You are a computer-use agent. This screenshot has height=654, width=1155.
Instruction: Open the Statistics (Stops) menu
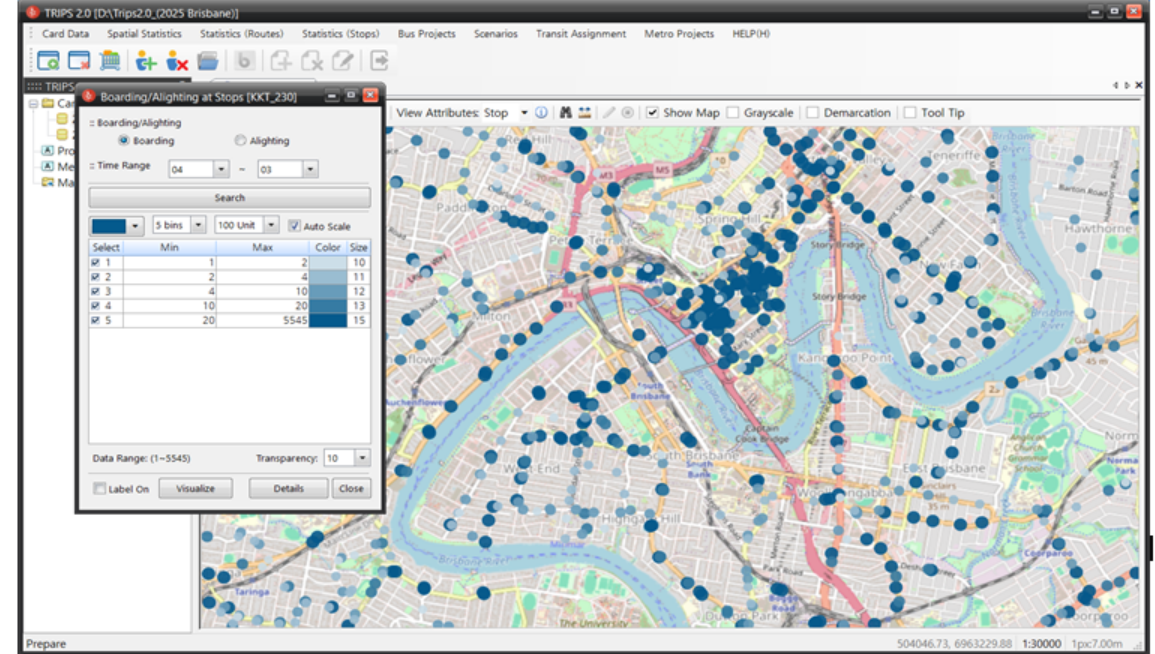click(340, 34)
